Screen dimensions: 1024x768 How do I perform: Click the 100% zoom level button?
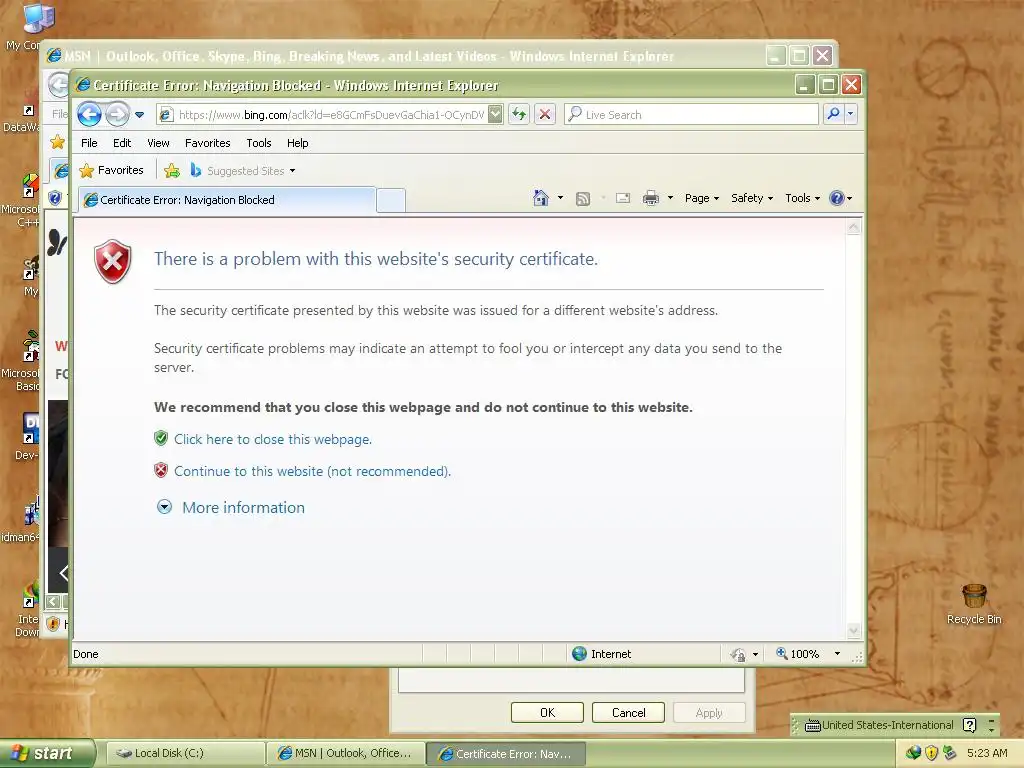797,654
